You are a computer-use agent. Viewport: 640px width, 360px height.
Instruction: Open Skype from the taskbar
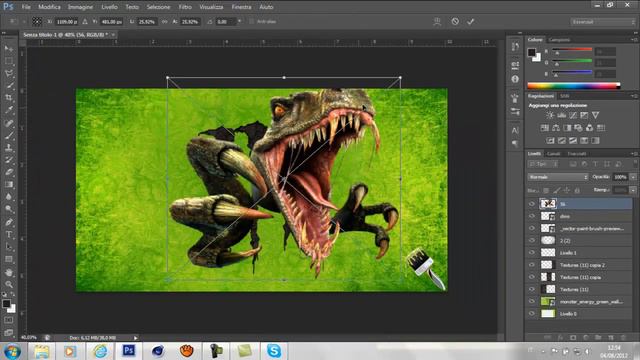tap(274, 351)
